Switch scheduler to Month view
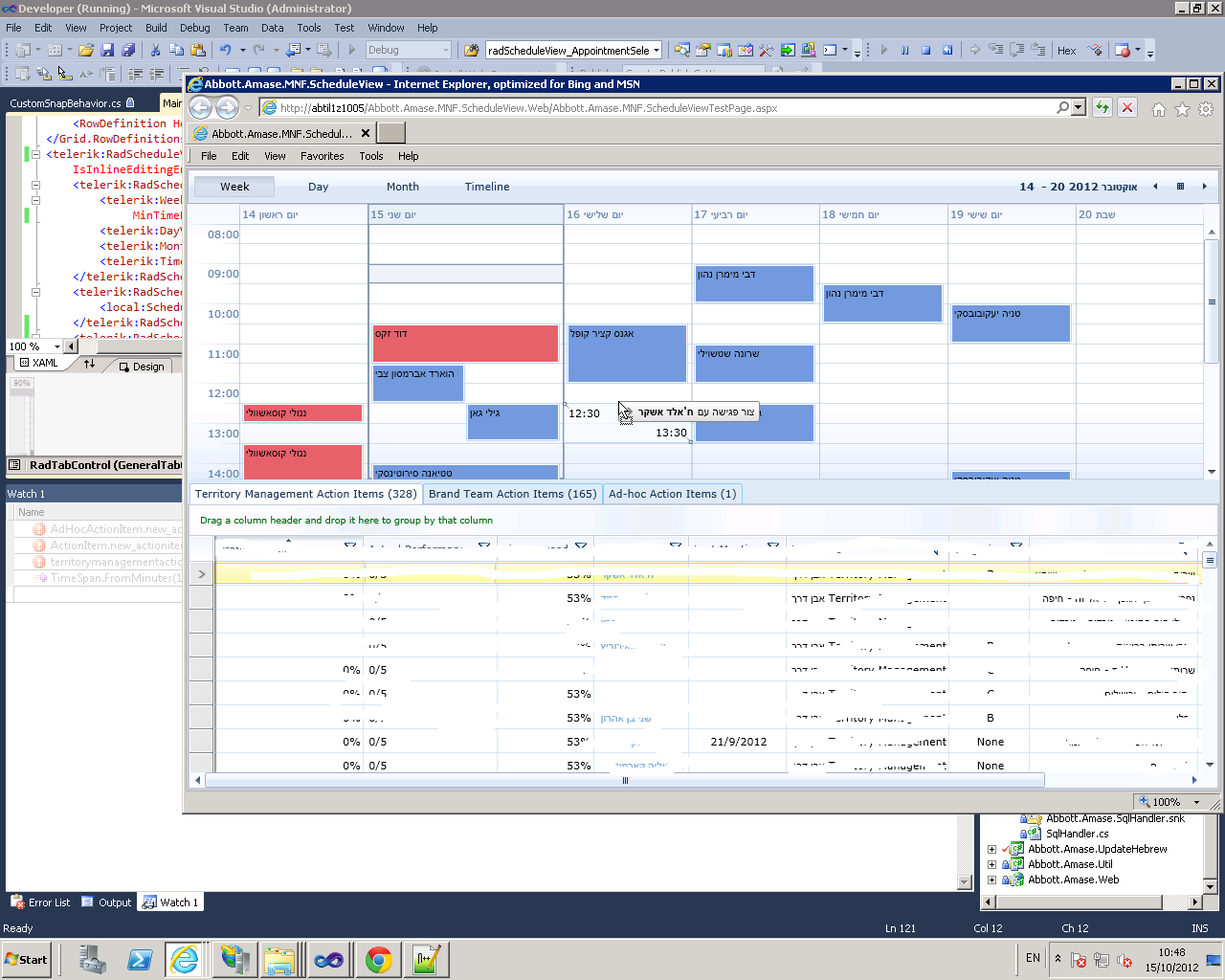The width and height of the screenshot is (1225, 980). click(403, 187)
